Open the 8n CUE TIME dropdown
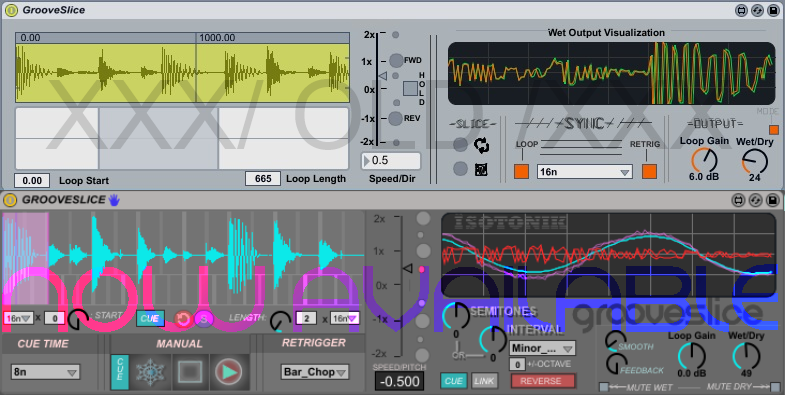The image size is (785, 395). coord(45,372)
